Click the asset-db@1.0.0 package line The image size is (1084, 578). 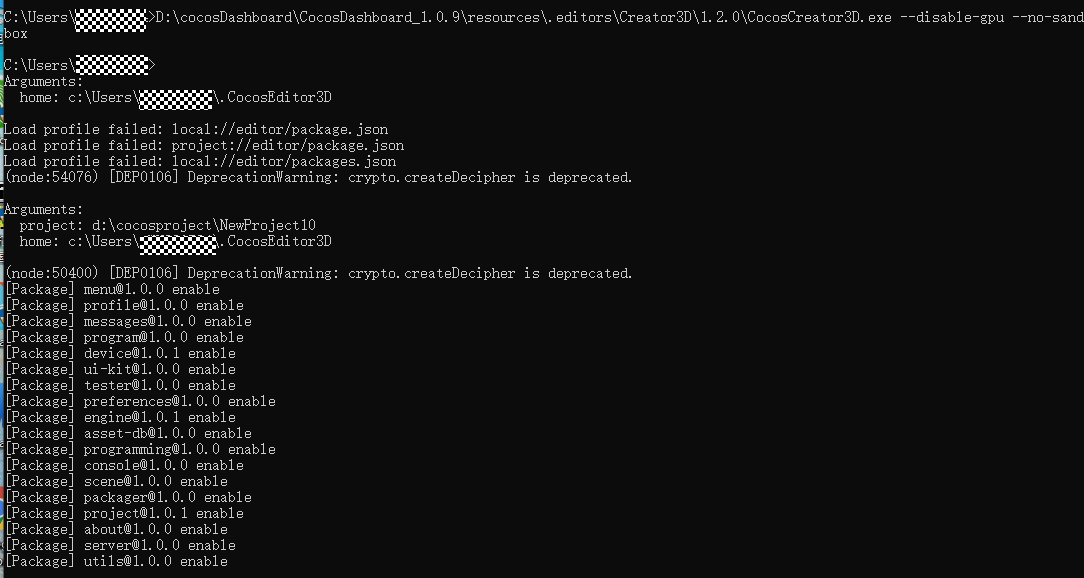tap(128, 433)
